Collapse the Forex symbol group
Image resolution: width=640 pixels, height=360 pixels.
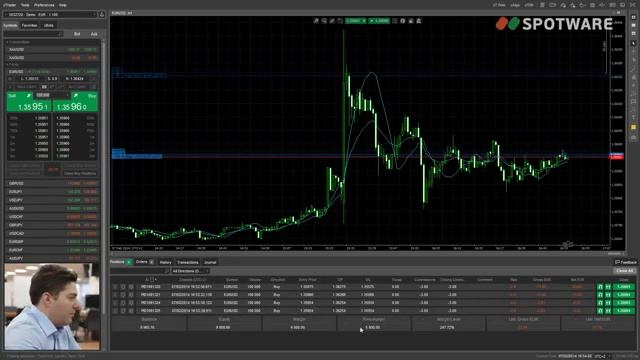[x=7, y=64]
